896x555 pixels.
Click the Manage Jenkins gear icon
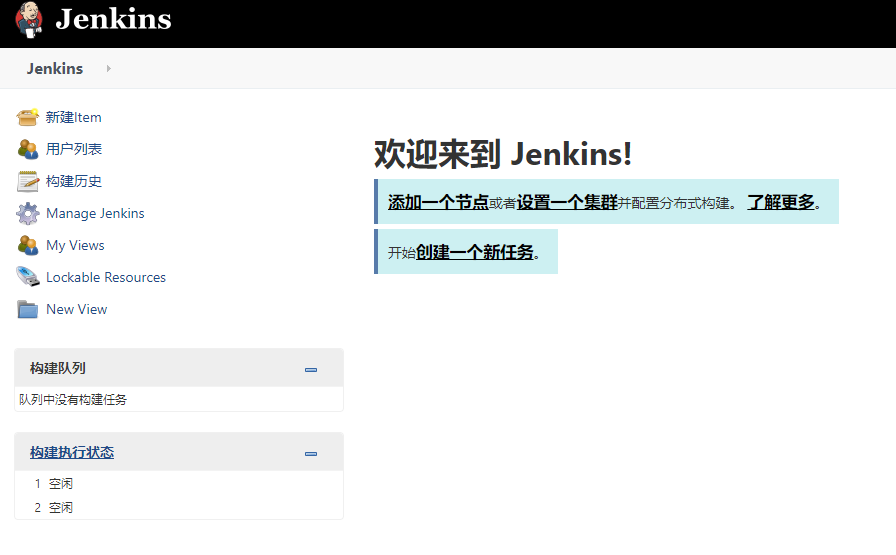click(x=27, y=213)
